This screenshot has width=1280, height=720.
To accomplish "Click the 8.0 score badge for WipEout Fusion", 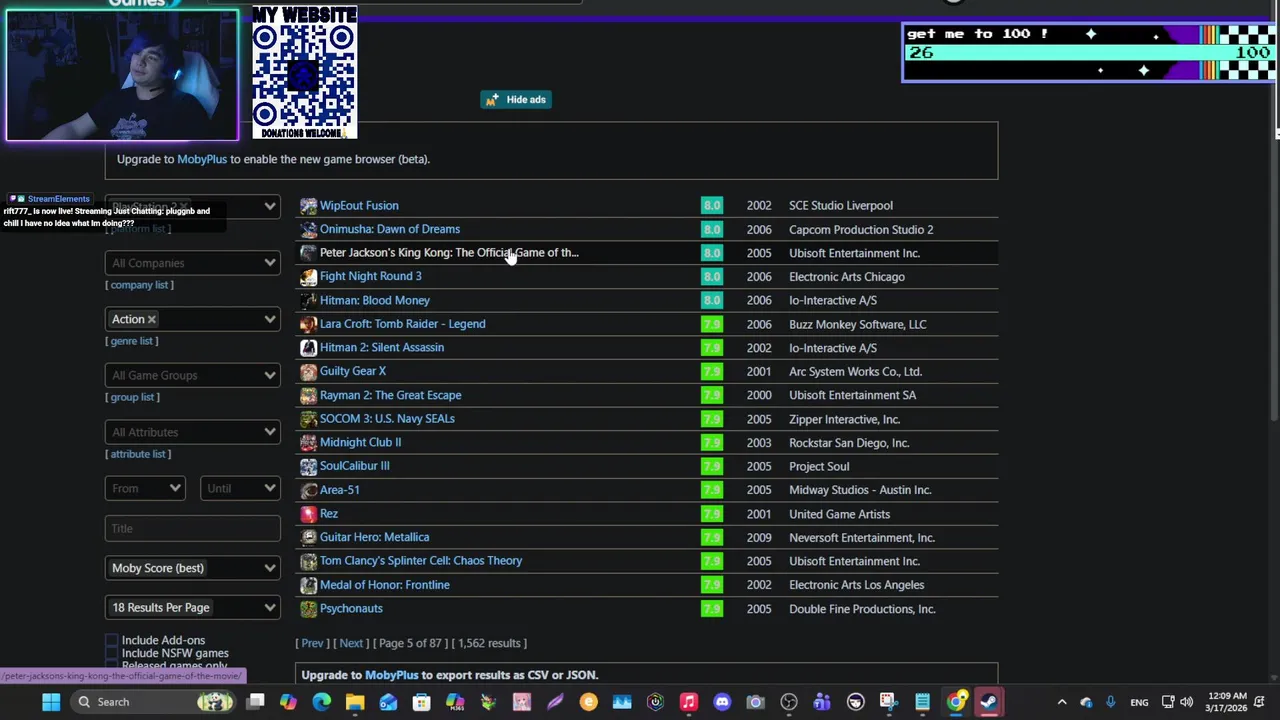I will click(711, 206).
